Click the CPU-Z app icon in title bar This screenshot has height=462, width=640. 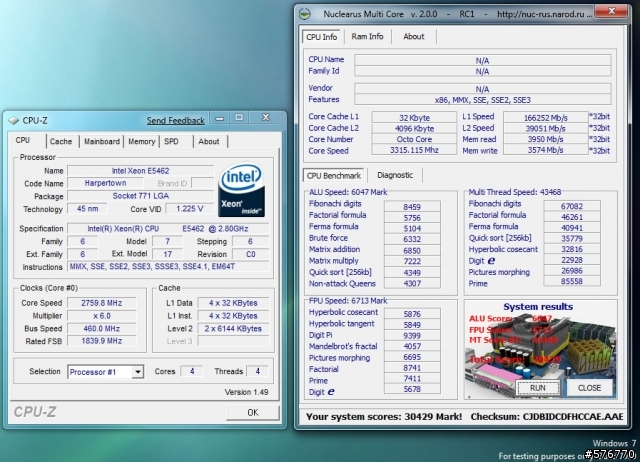click(14, 120)
